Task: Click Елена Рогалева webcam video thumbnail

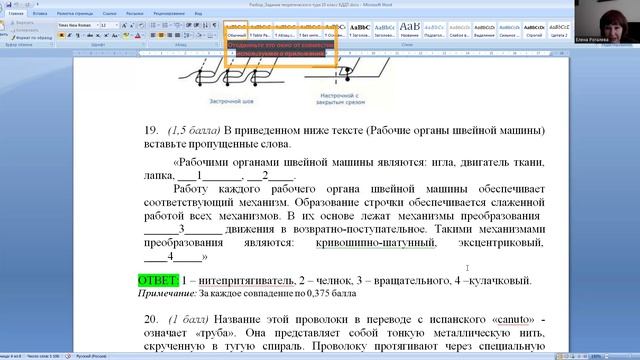Action: pos(607,21)
